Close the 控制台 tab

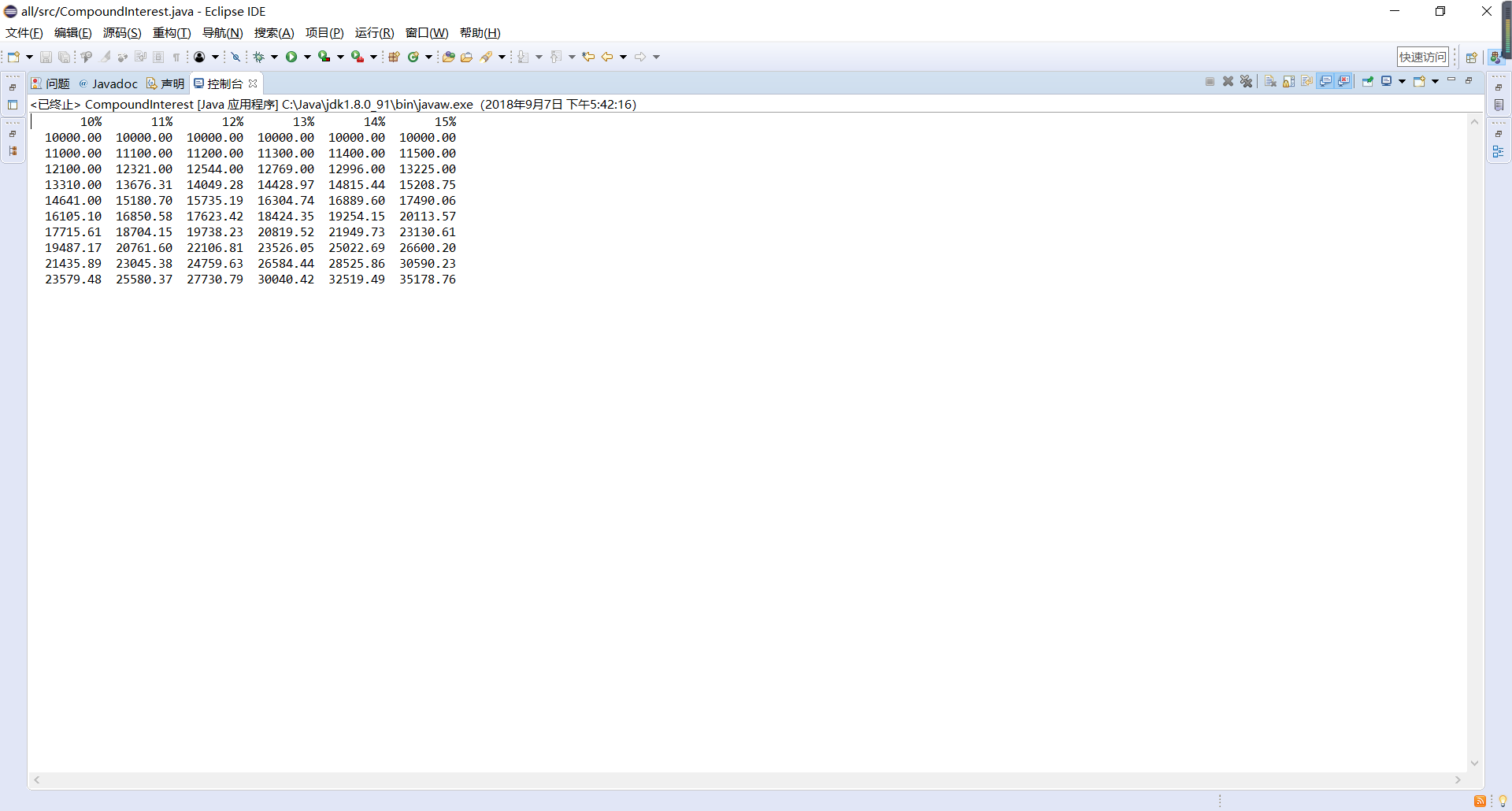253,83
